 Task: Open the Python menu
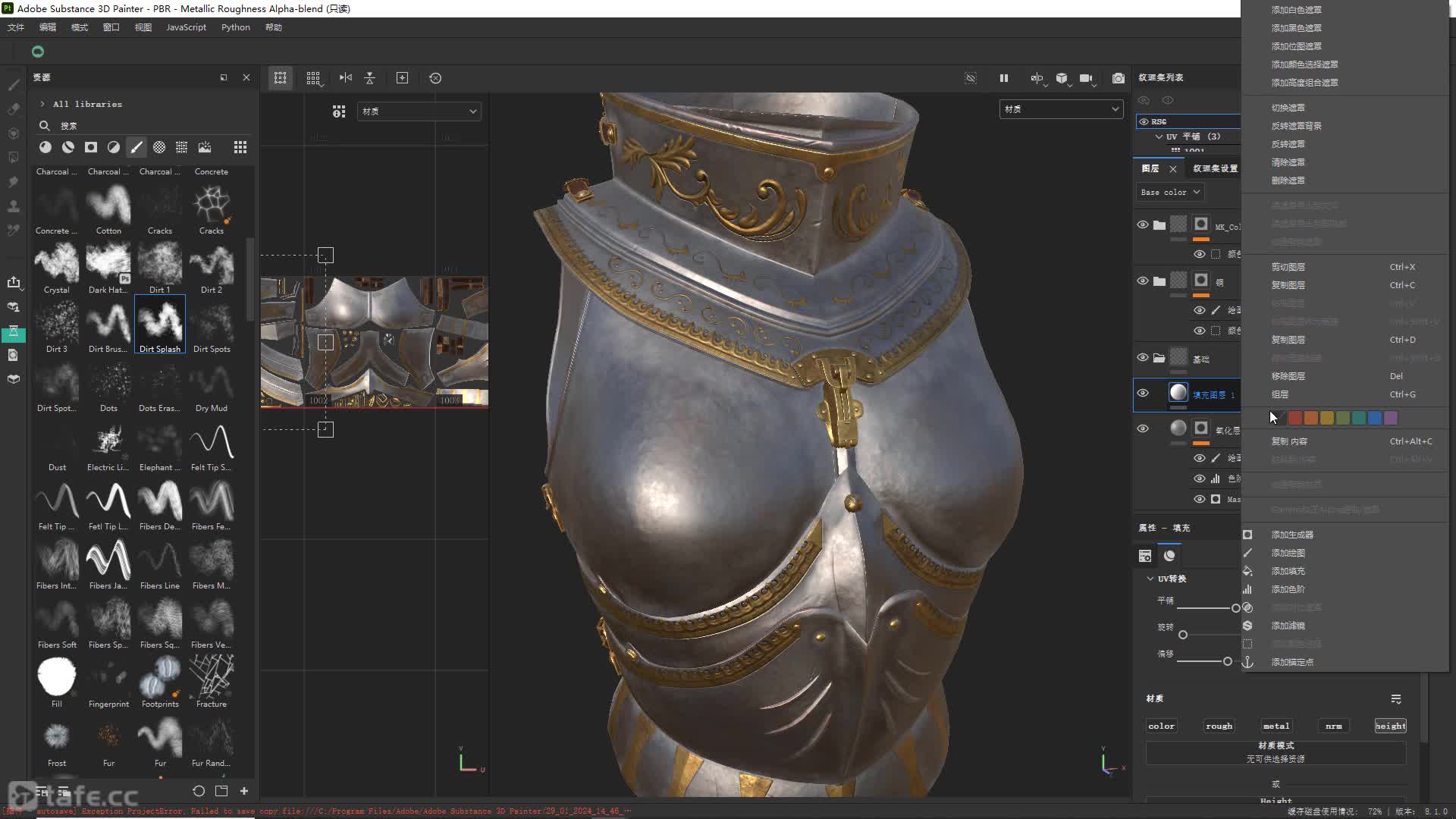(235, 27)
